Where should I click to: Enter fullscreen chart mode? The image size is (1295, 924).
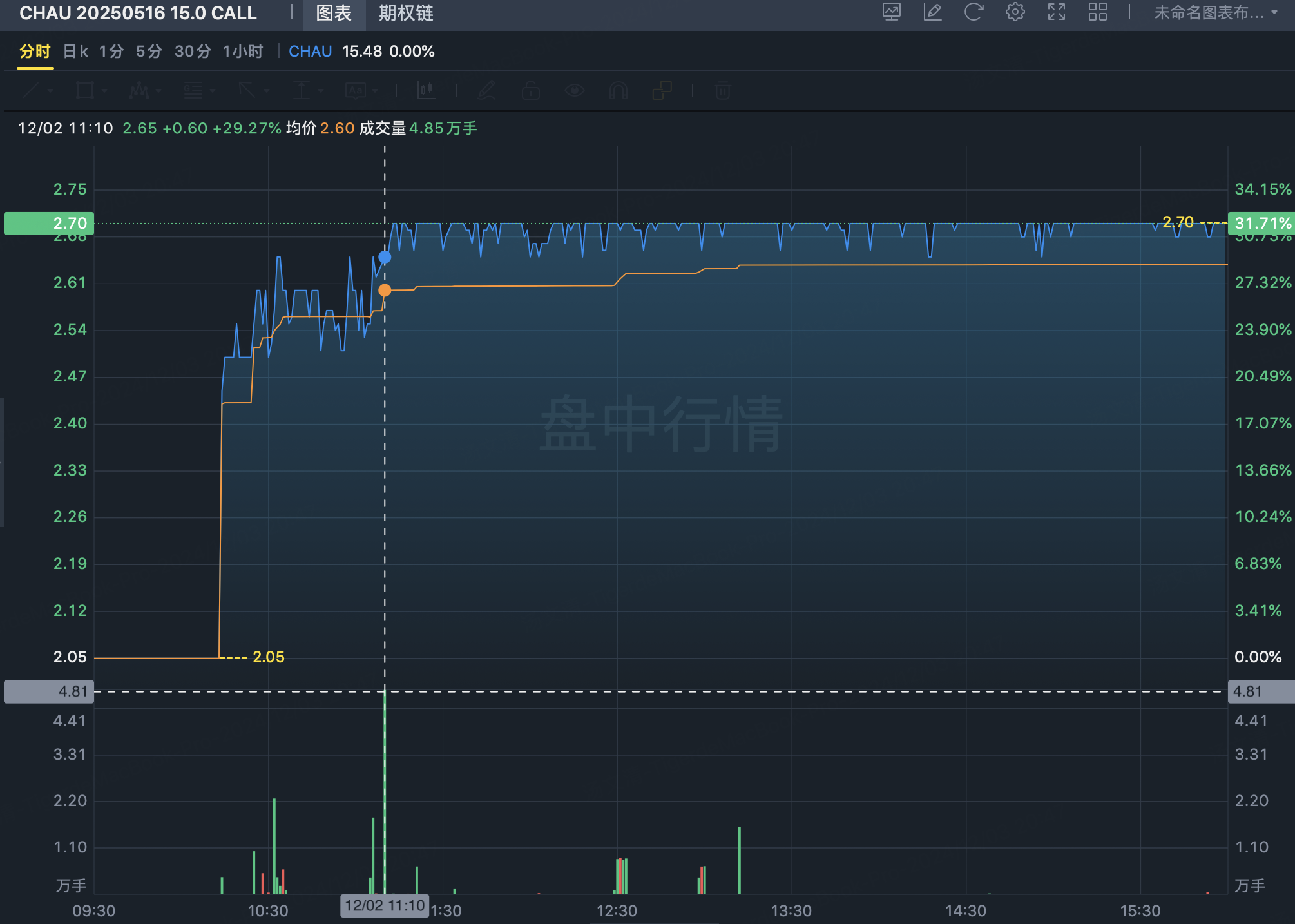point(1057,12)
